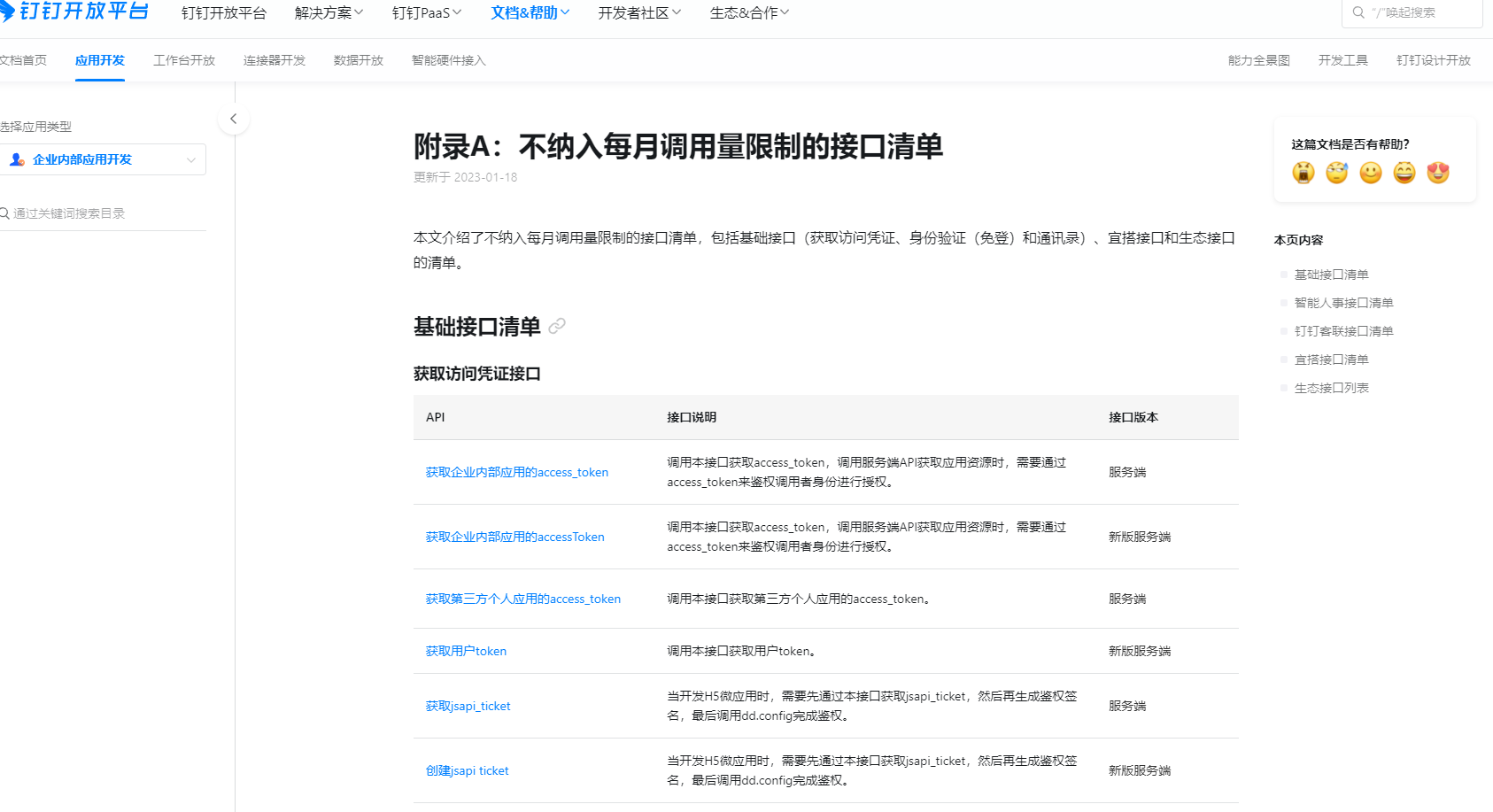This screenshot has width=1493, height=812.
Task: Open the 智能硬件接入 tab
Action: point(449,60)
